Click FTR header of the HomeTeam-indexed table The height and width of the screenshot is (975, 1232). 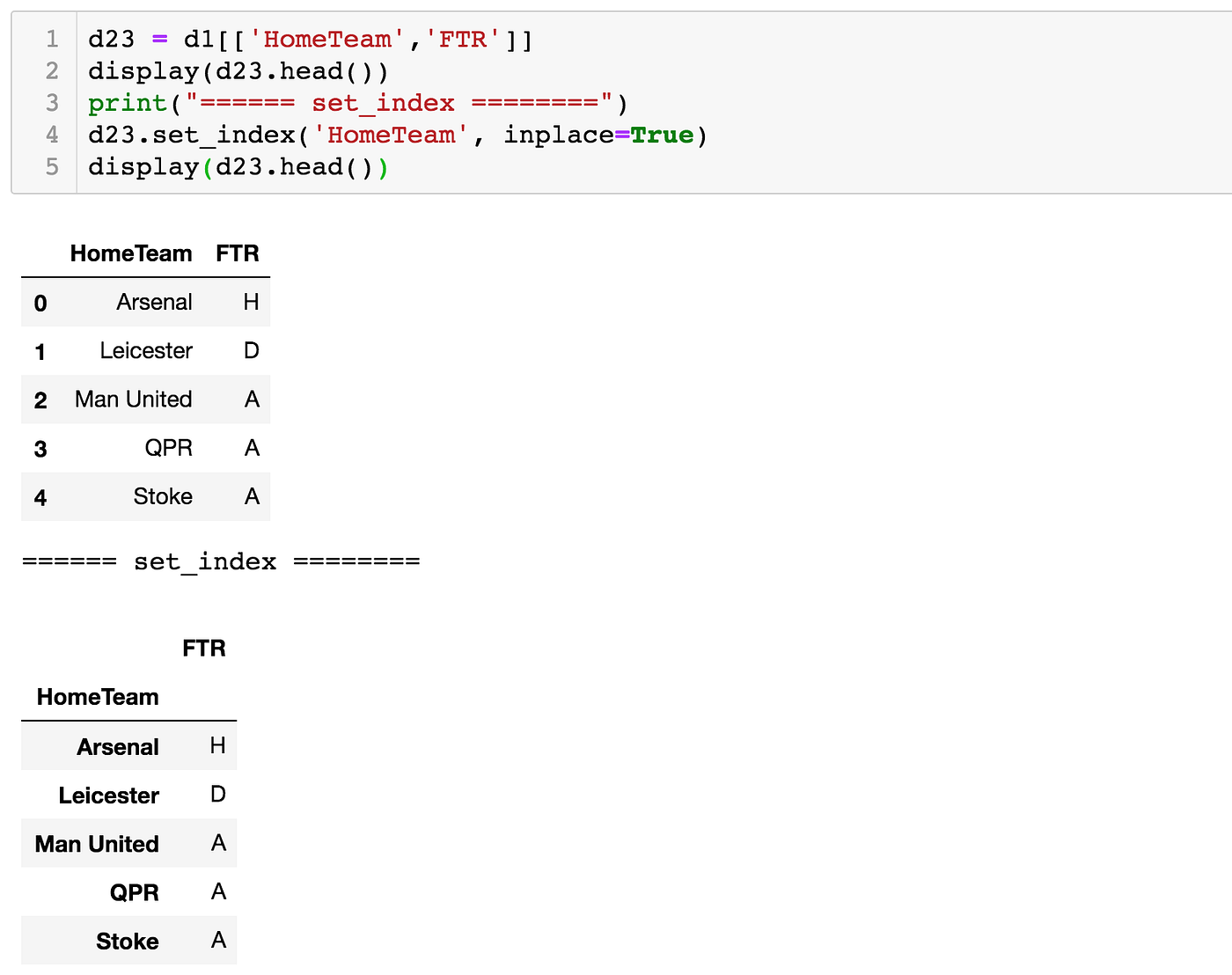click(204, 649)
